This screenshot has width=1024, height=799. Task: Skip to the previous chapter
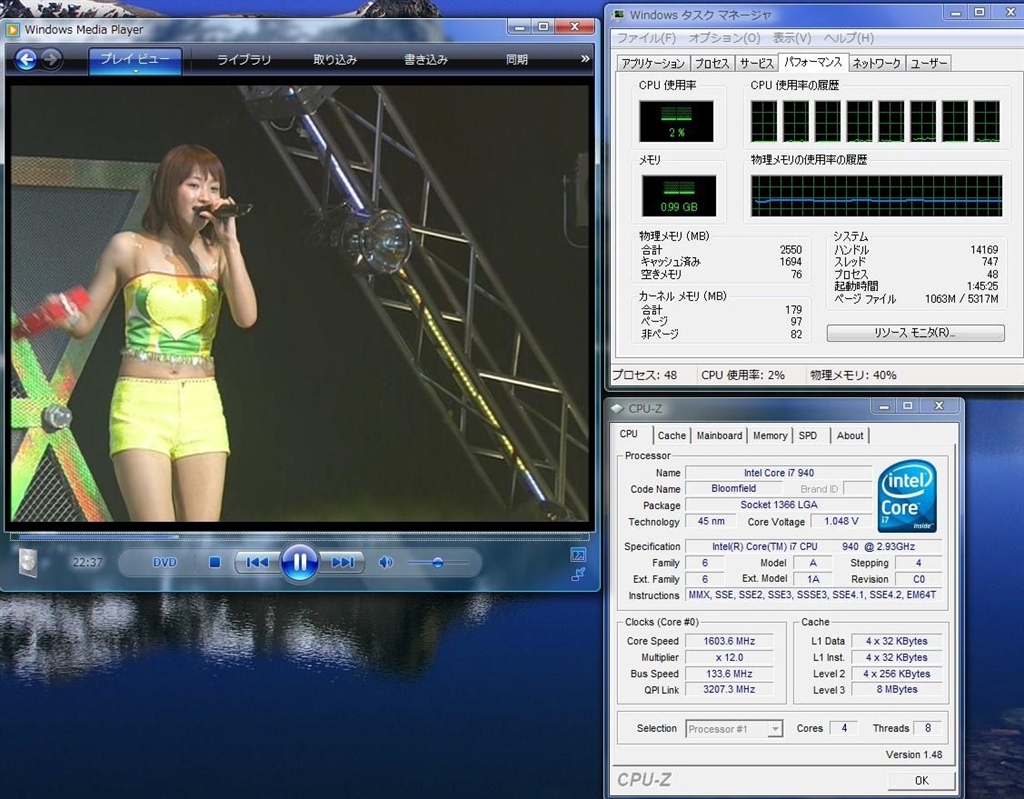(x=256, y=562)
